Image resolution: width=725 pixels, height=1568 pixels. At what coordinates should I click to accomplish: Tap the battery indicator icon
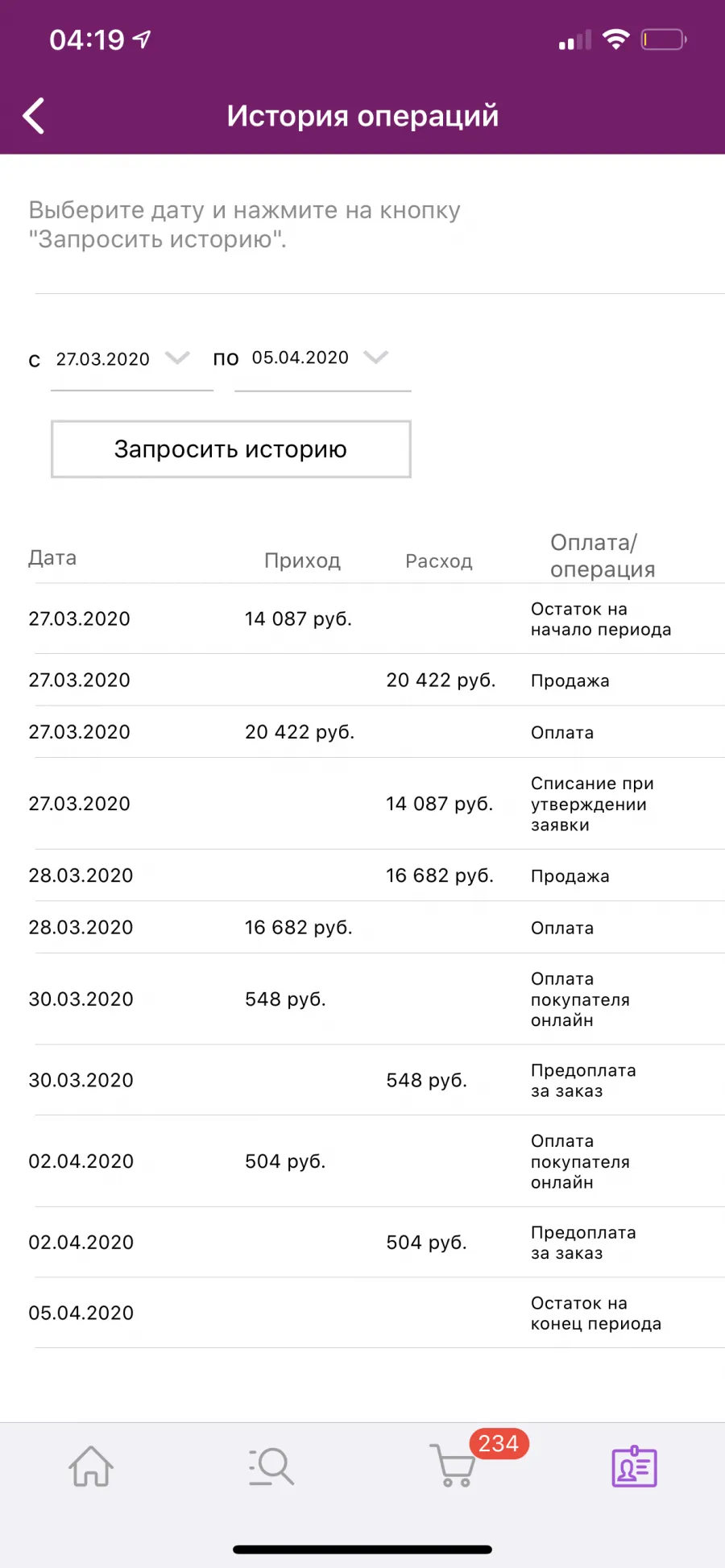[664, 39]
